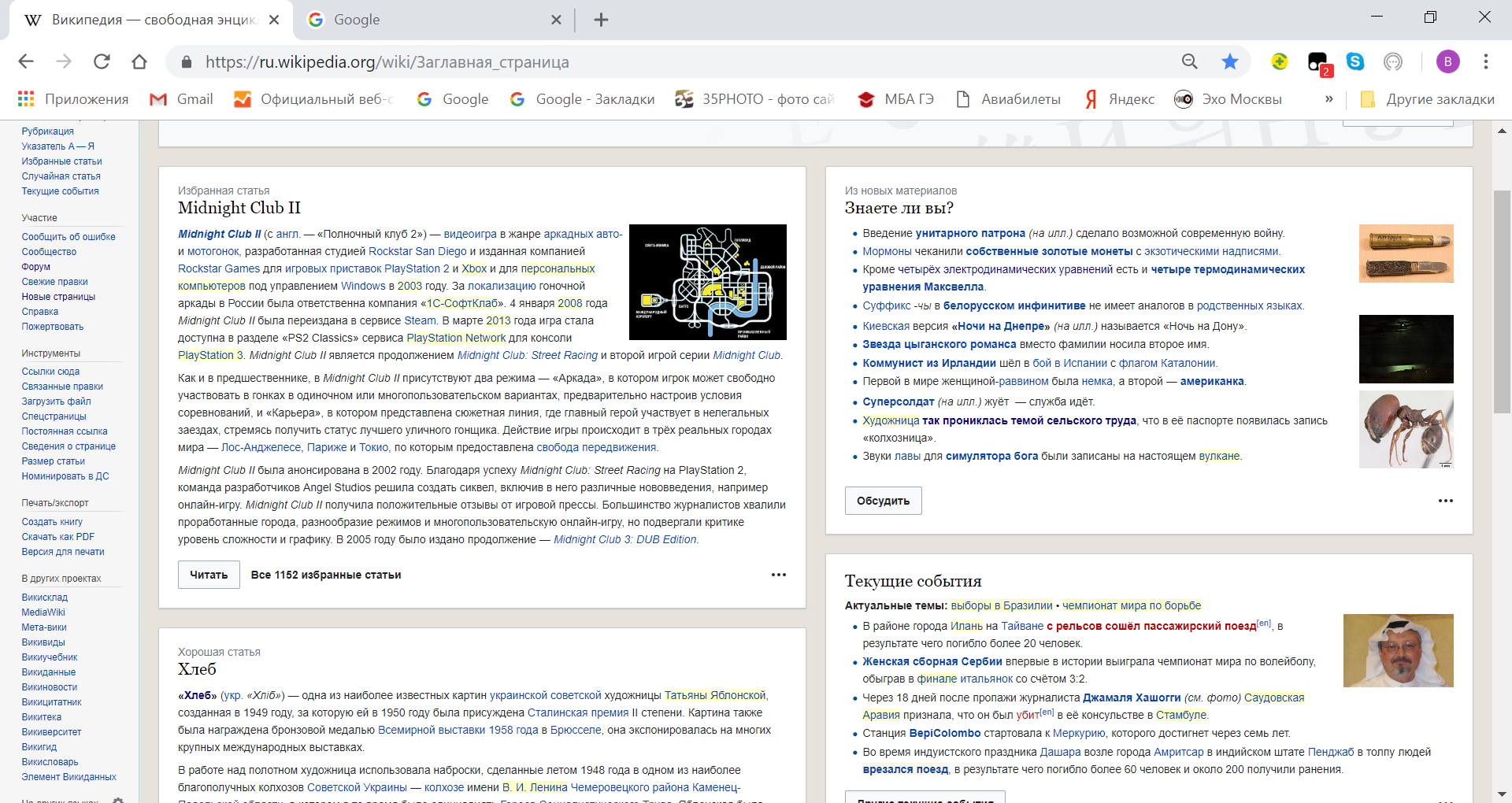This screenshot has height=803, width=1512.
Task: Open the Gmail bookmark
Action: (182, 99)
